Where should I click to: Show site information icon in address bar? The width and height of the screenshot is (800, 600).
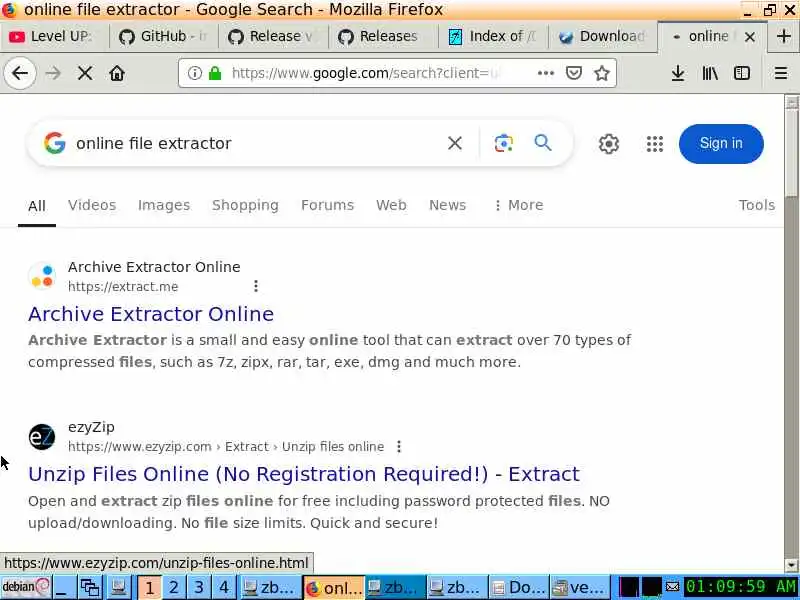tap(194, 73)
